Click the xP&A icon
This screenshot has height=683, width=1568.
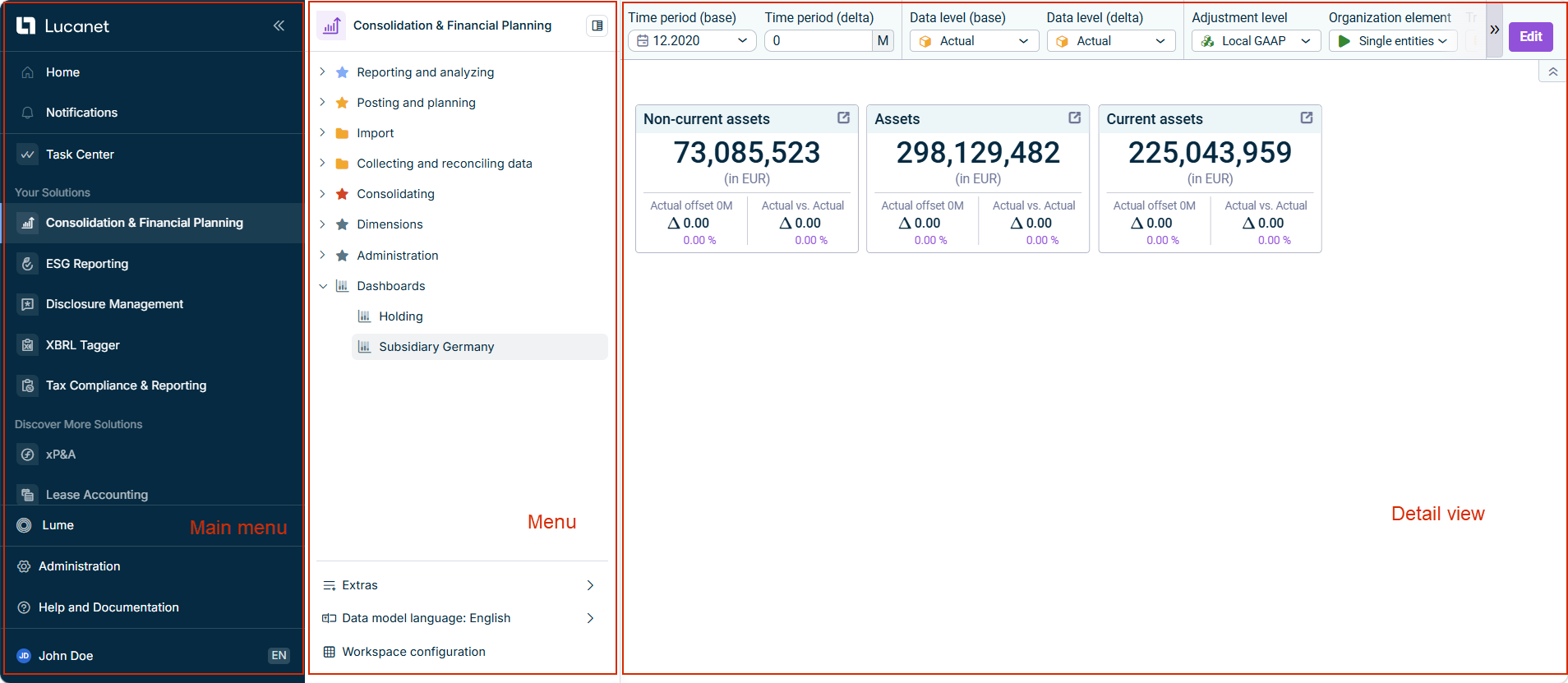[x=28, y=455]
